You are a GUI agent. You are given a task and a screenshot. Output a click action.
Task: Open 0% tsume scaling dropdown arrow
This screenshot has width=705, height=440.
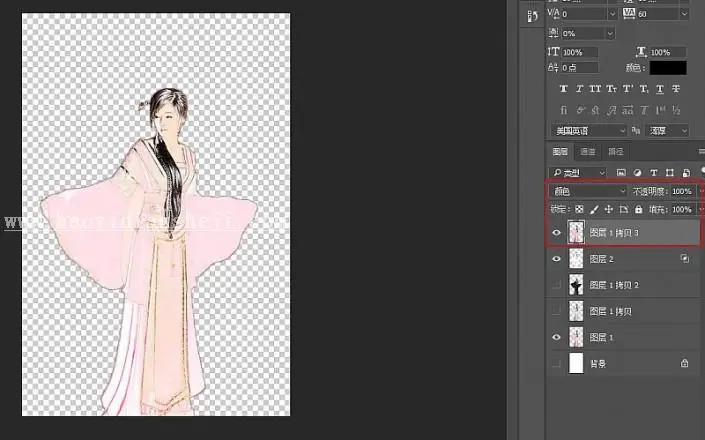[610, 33]
